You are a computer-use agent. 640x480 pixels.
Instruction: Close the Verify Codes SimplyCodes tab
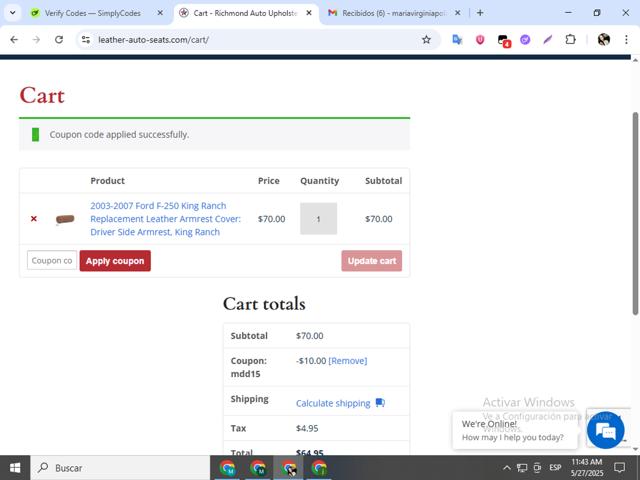point(160,13)
